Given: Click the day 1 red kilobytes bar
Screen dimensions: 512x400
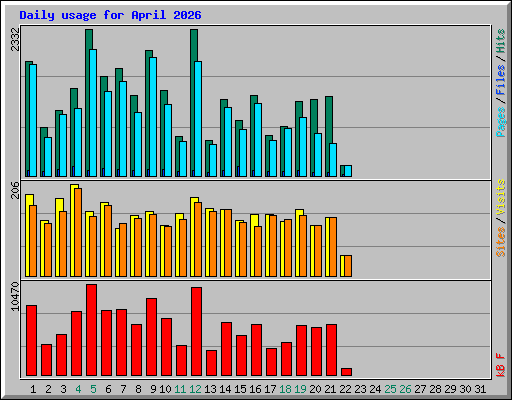Looking at the screenshot, I should point(32,340).
